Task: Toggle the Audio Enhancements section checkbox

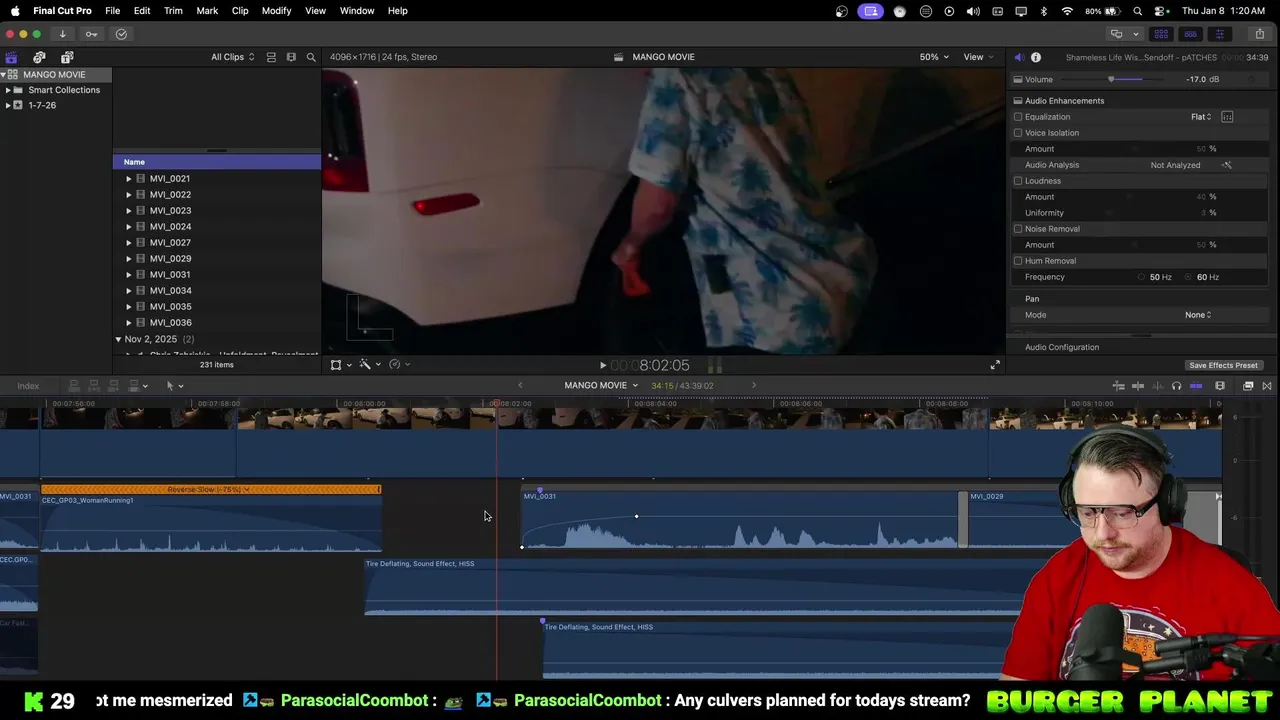Action: coord(1018,101)
